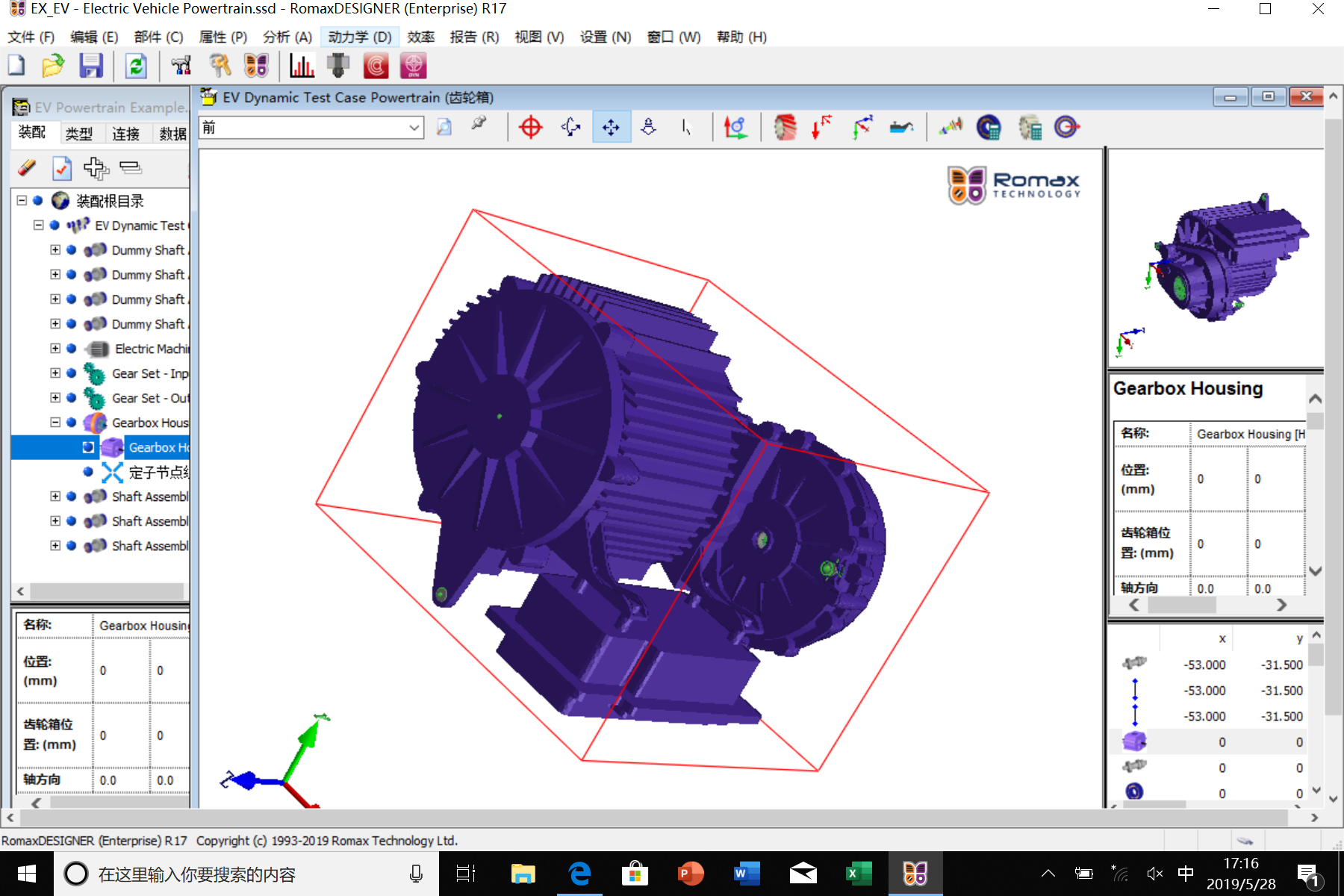The width and height of the screenshot is (1344, 896).
Task: Click the green refresh arrows icon
Action: 136,66
